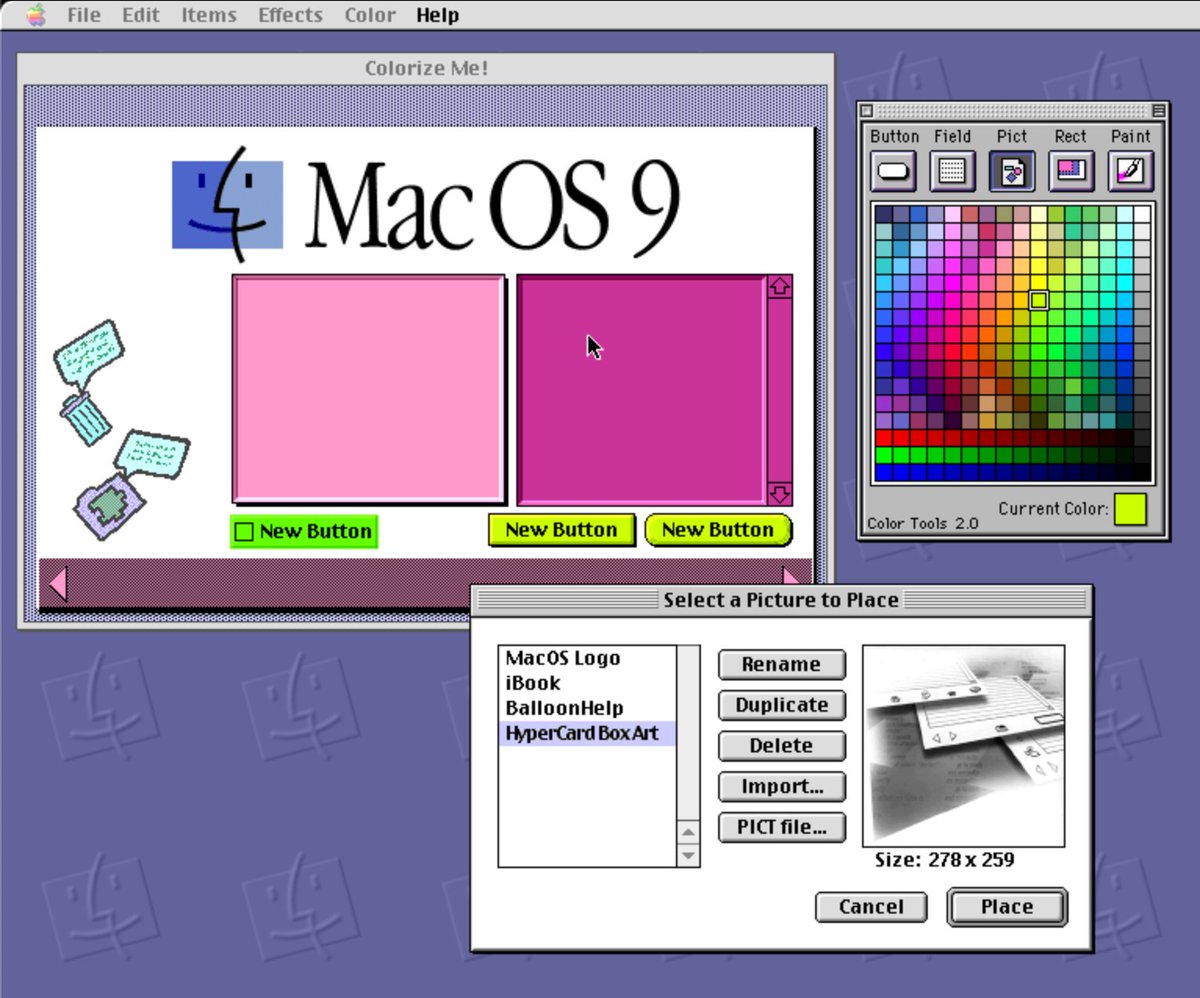Select HyperCard Box Art in picture list
The height and width of the screenshot is (998, 1200).
tap(587, 733)
